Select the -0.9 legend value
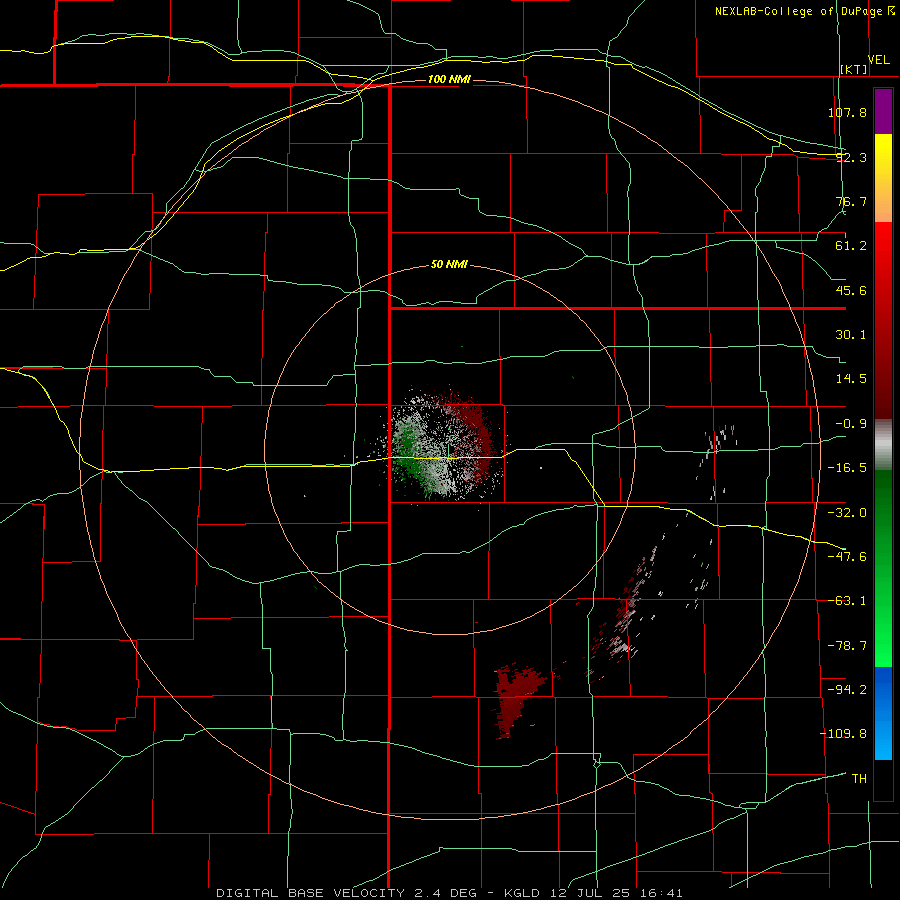 click(851, 424)
